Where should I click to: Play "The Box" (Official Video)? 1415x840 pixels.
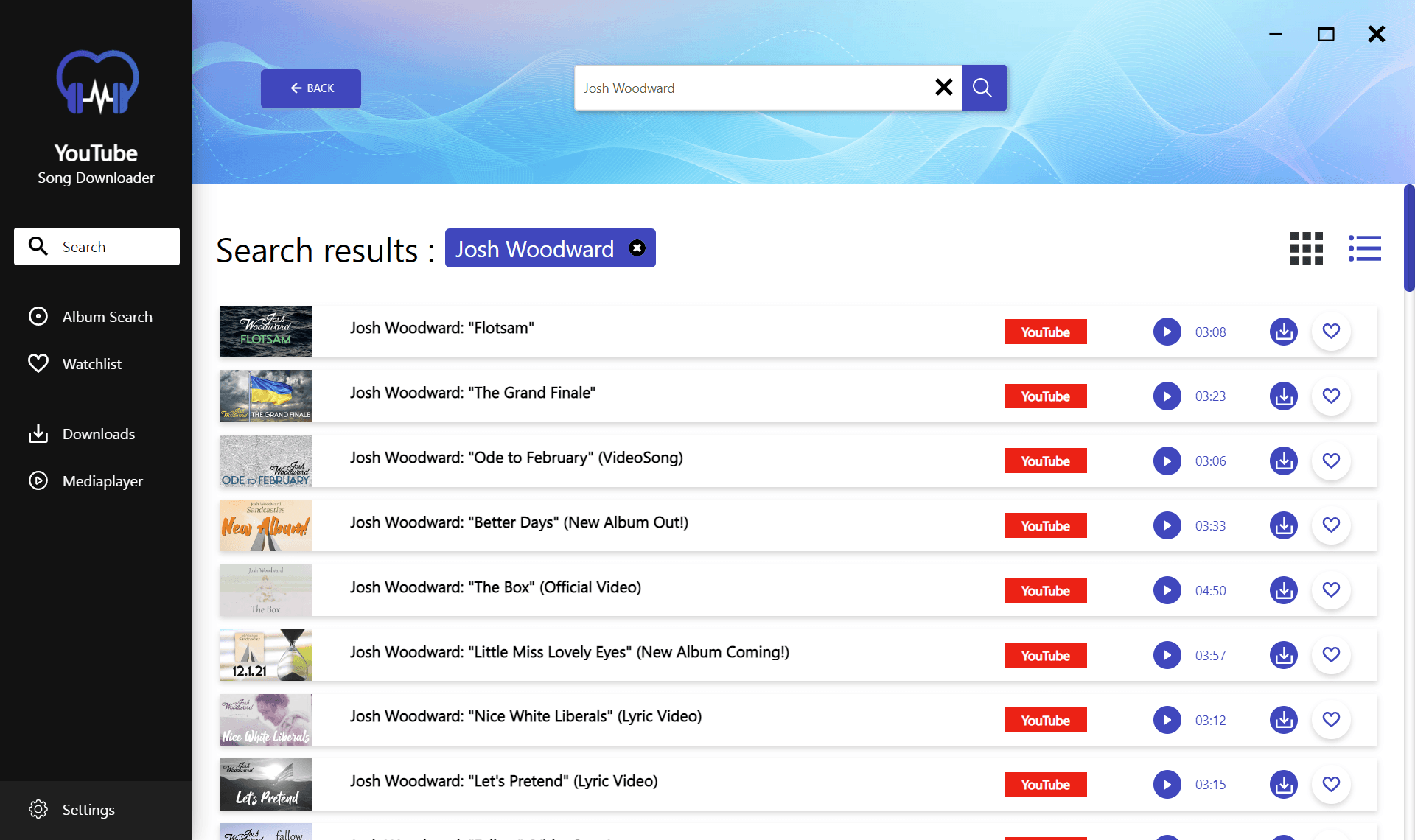point(1167,591)
